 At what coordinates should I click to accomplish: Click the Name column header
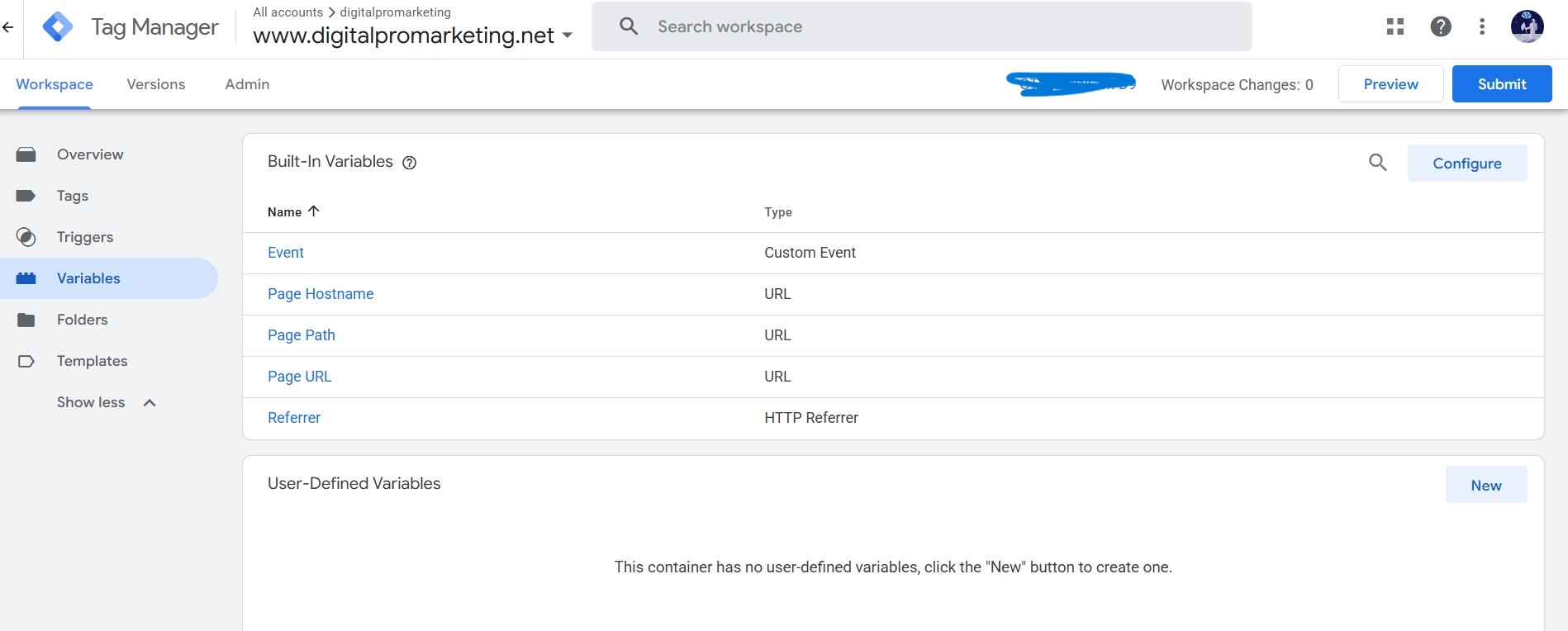click(285, 212)
